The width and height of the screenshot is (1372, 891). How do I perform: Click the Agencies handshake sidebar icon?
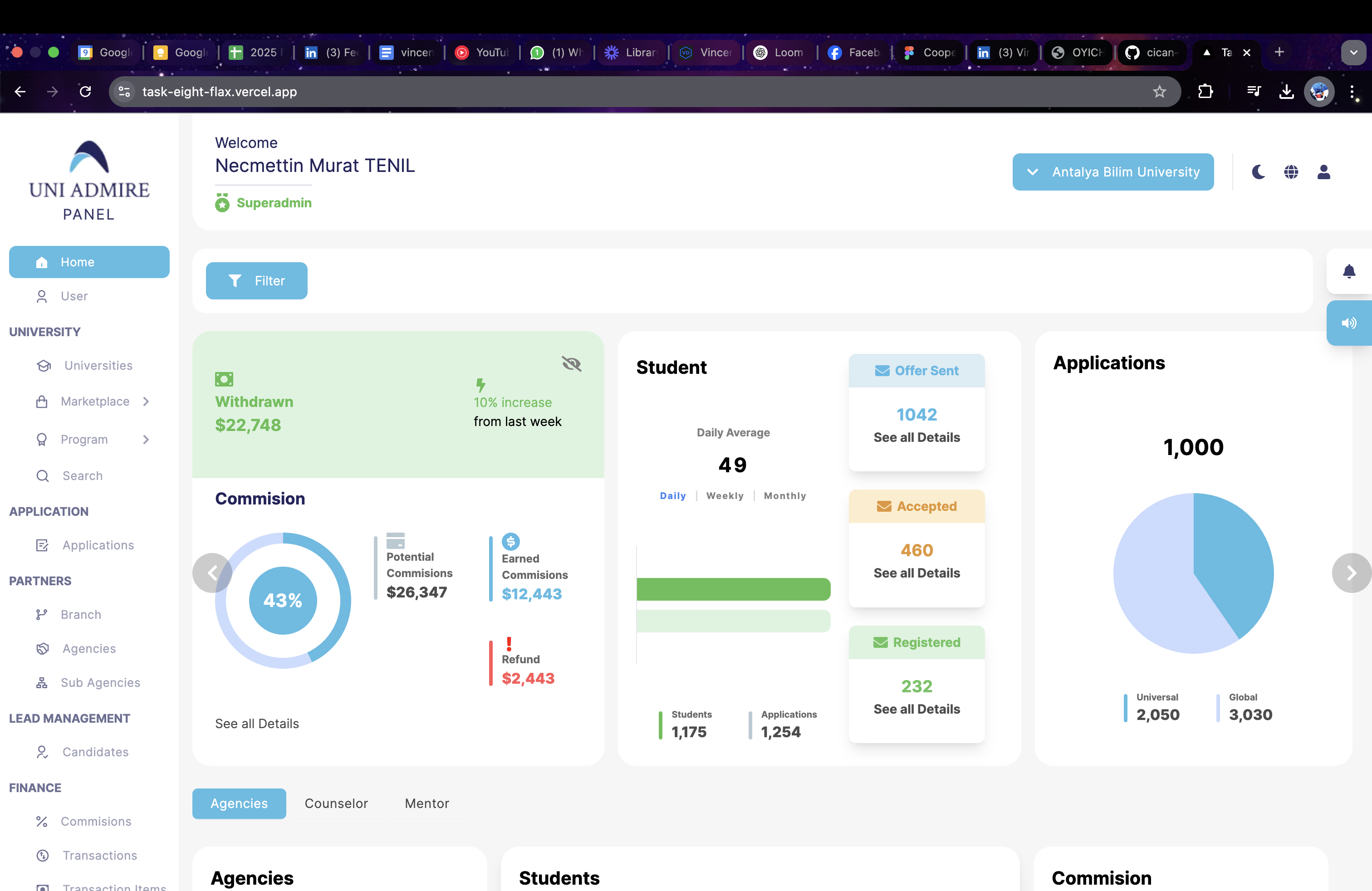coord(42,649)
